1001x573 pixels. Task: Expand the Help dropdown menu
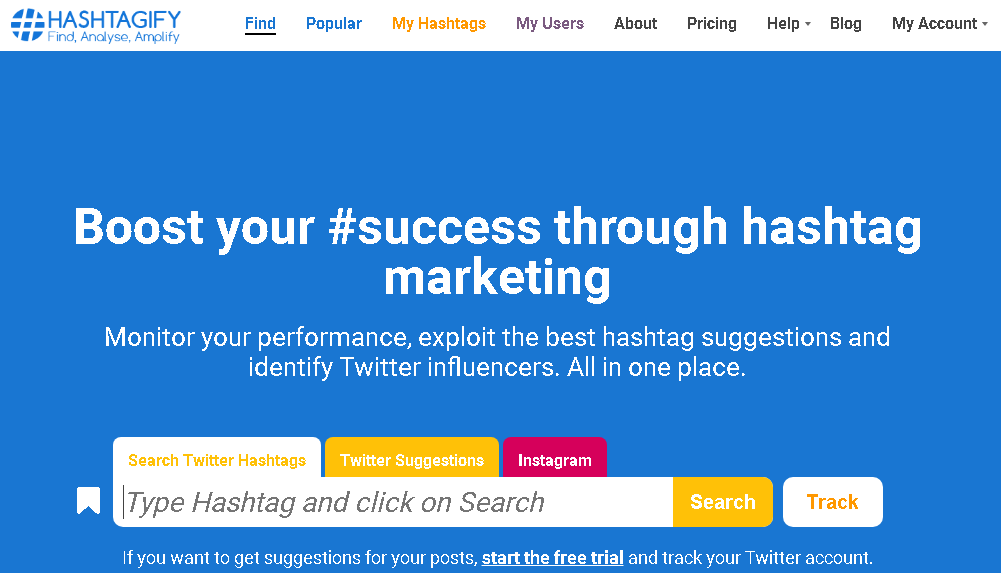[x=788, y=24]
